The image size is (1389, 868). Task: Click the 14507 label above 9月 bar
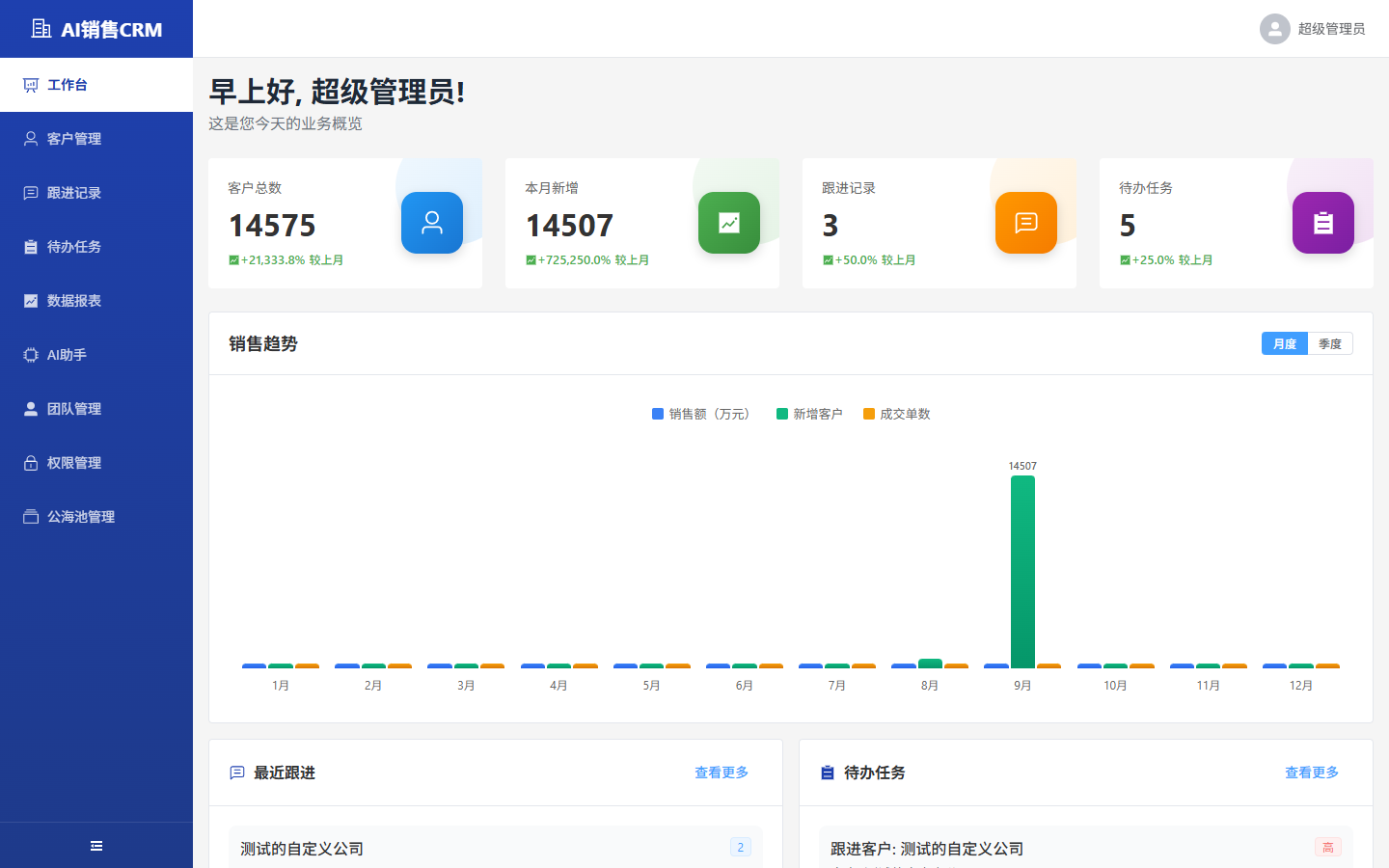click(x=1022, y=466)
